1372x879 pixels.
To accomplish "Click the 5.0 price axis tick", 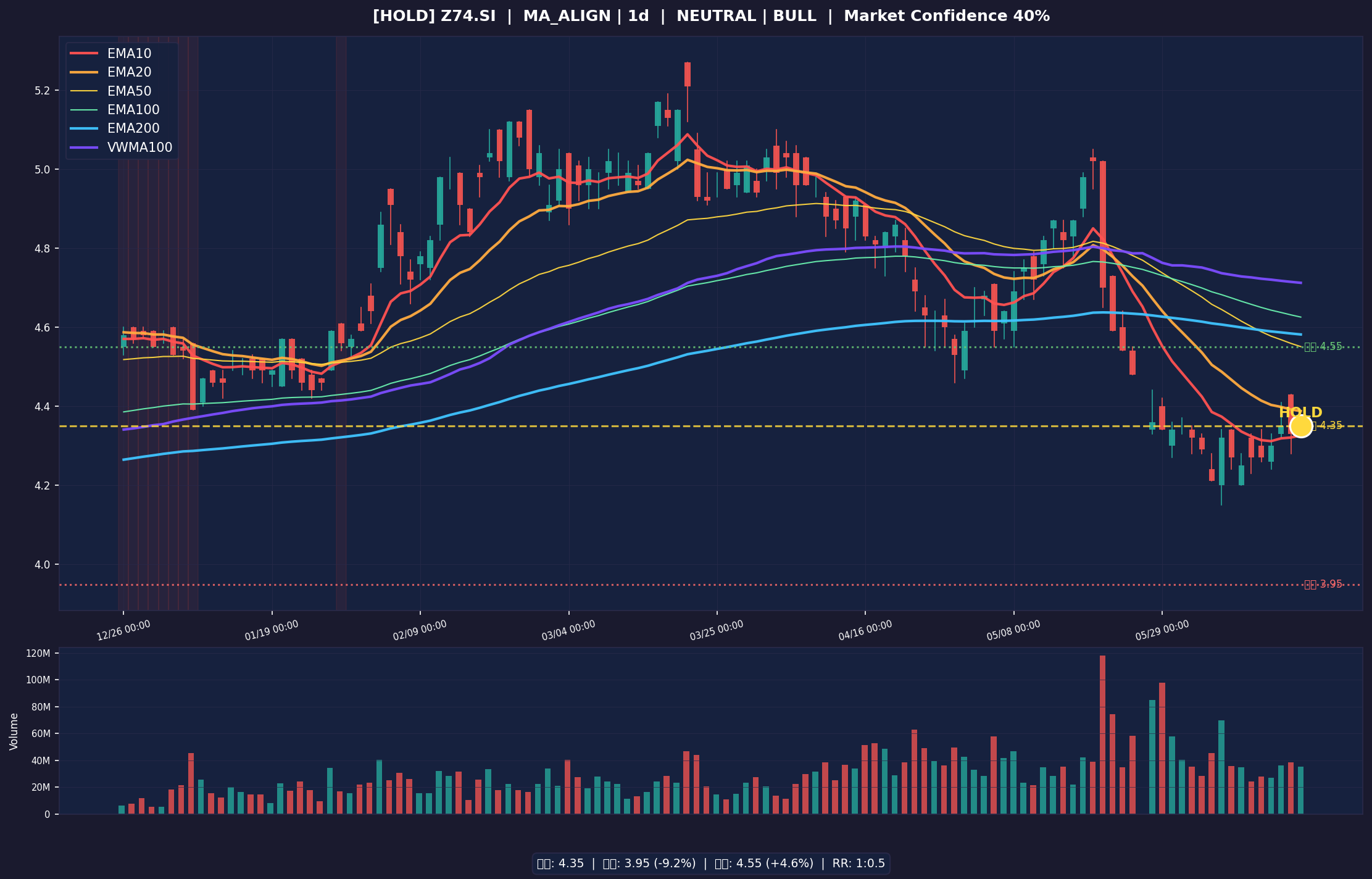I will tap(42, 170).
